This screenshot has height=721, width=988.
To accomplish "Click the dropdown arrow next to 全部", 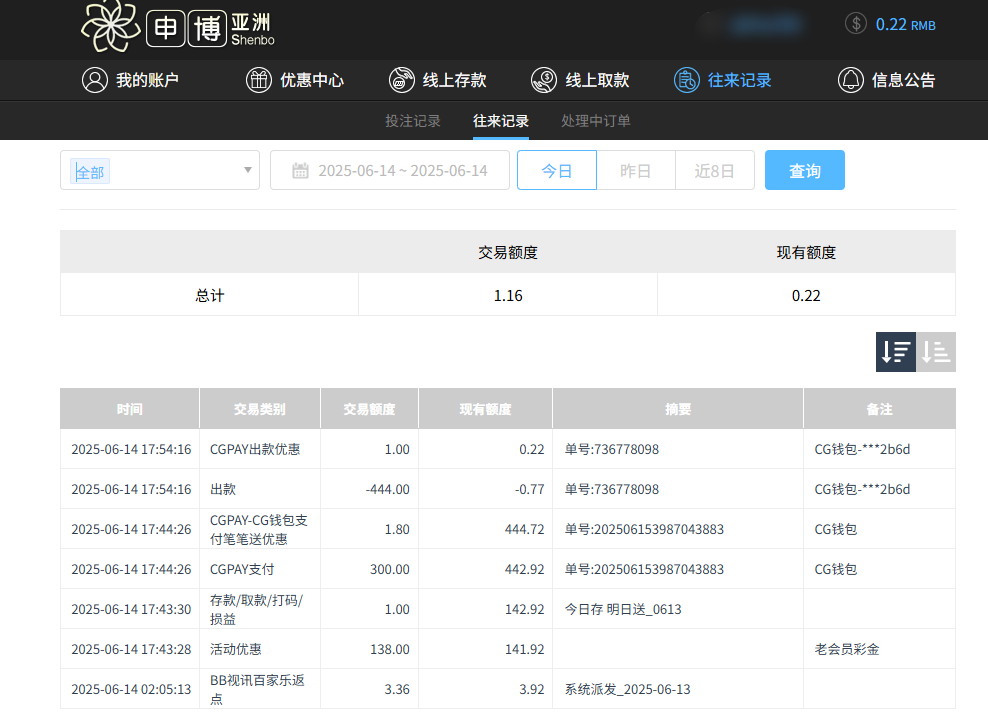I will click(x=245, y=170).
